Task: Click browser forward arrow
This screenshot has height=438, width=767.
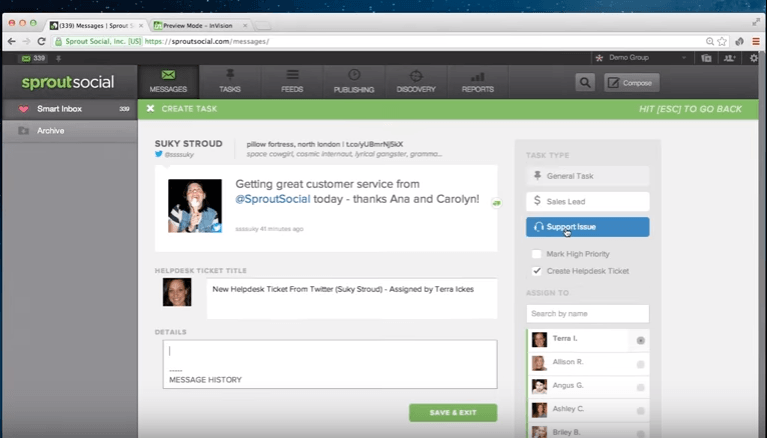Action: point(26,42)
